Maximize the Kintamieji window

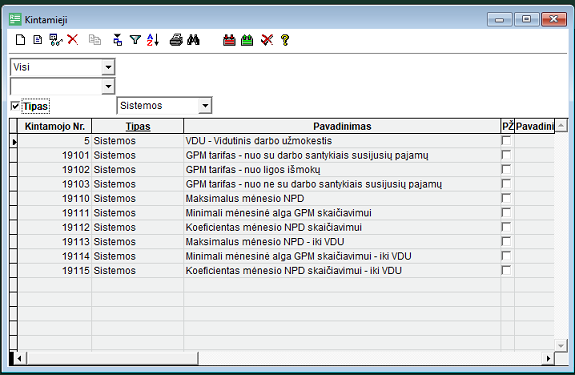pos(526,19)
